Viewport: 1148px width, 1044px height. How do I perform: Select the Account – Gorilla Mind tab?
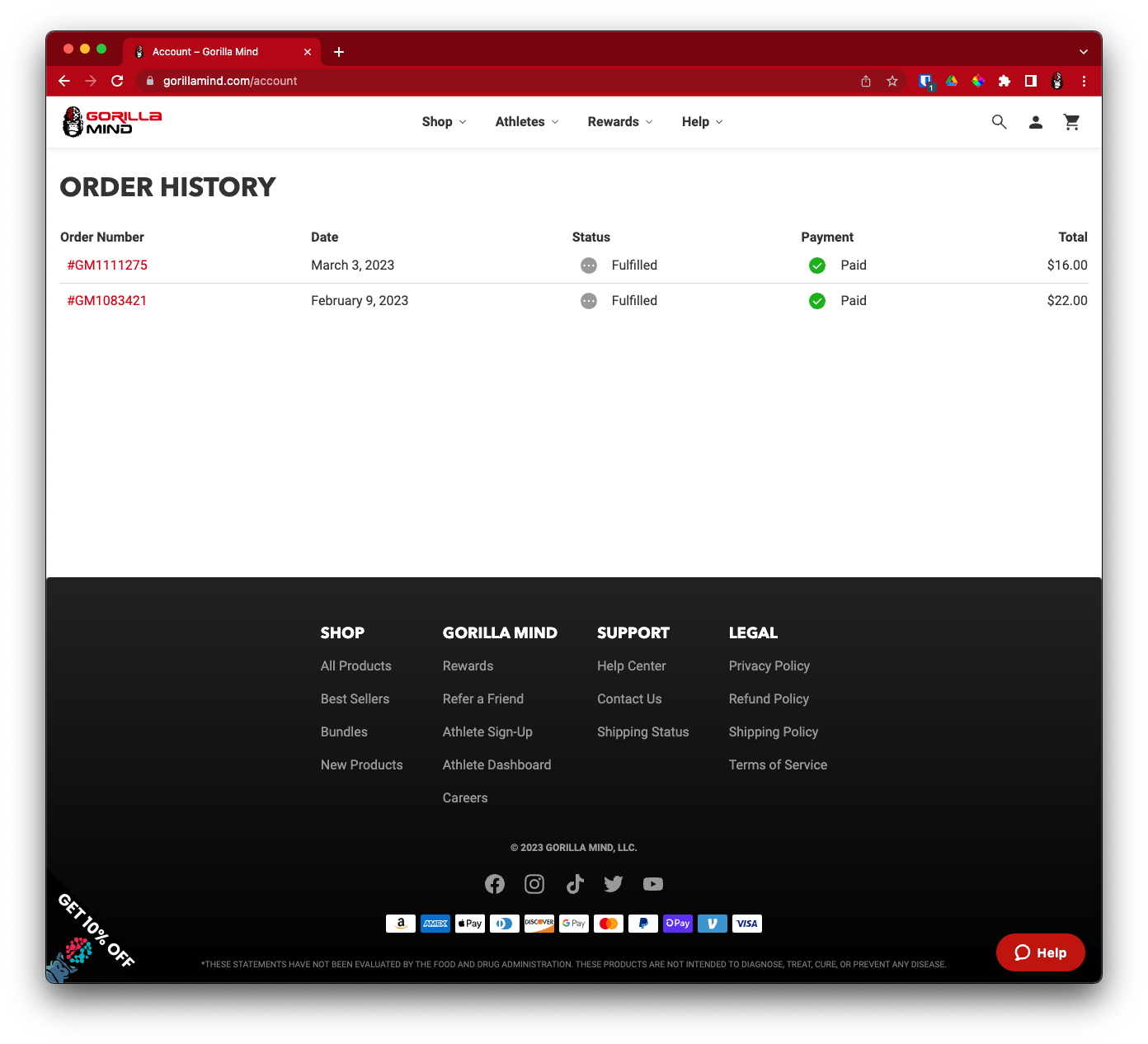(x=206, y=51)
